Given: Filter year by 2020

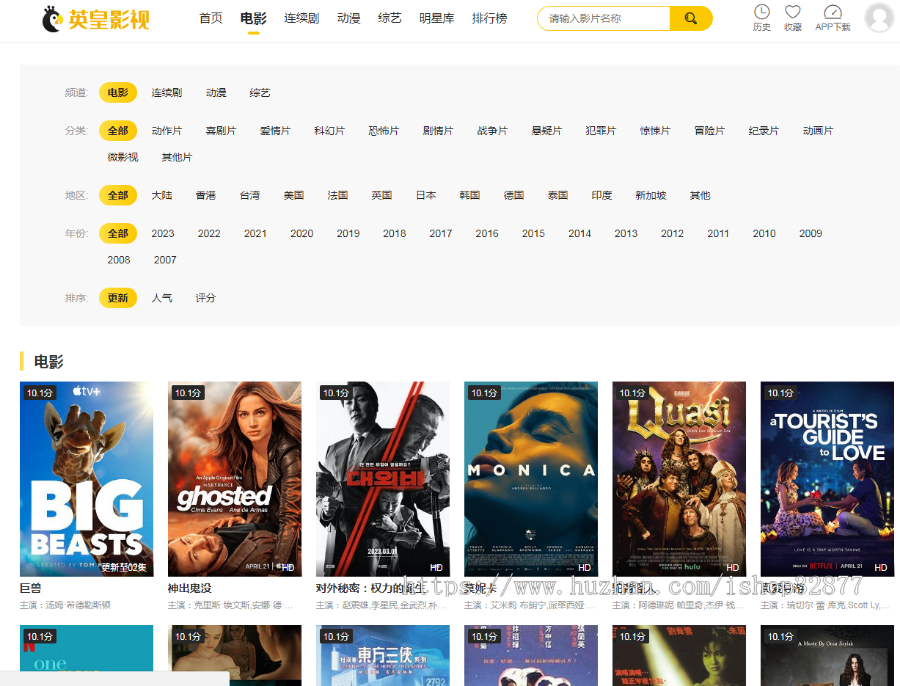Looking at the screenshot, I should [x=302, y=233].
